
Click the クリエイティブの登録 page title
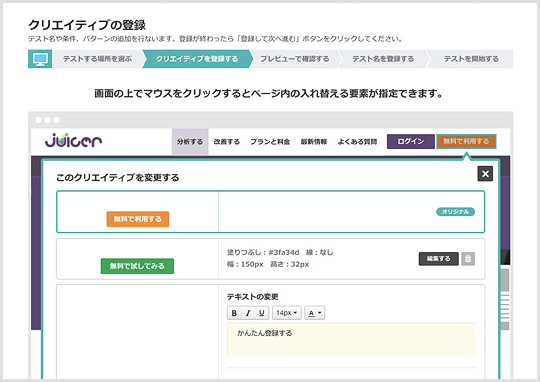[87, 25]
